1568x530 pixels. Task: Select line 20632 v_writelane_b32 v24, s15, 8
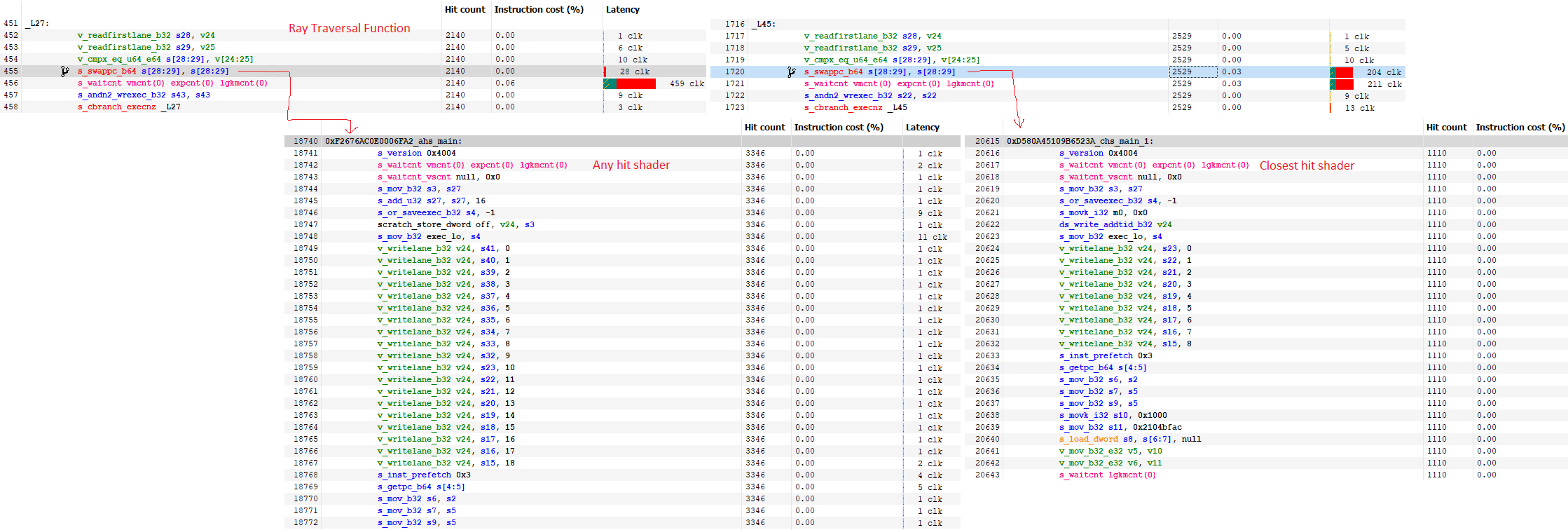coord(1125,344)
